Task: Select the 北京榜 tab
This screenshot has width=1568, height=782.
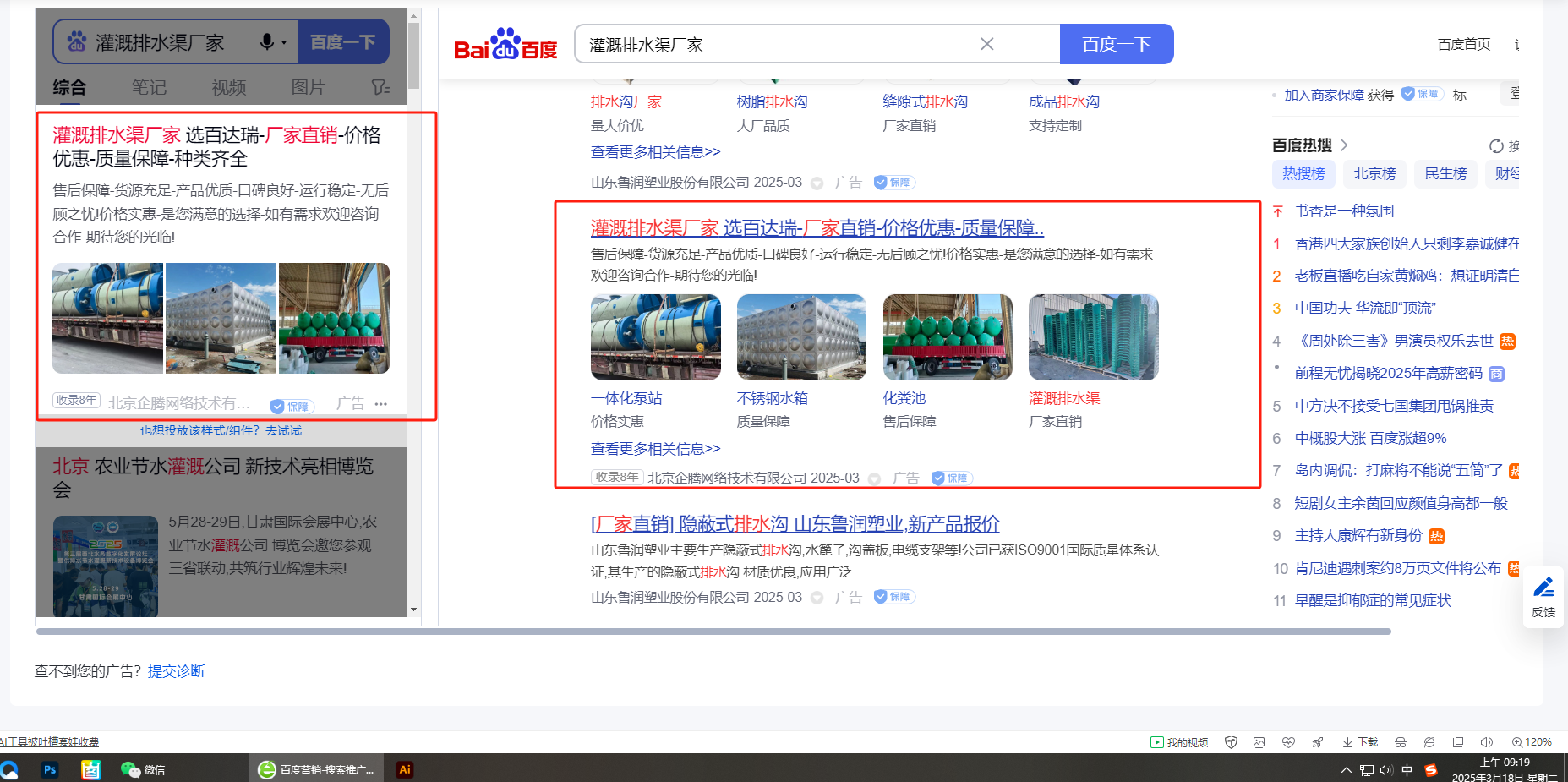Action: (x=1374, y=173)
